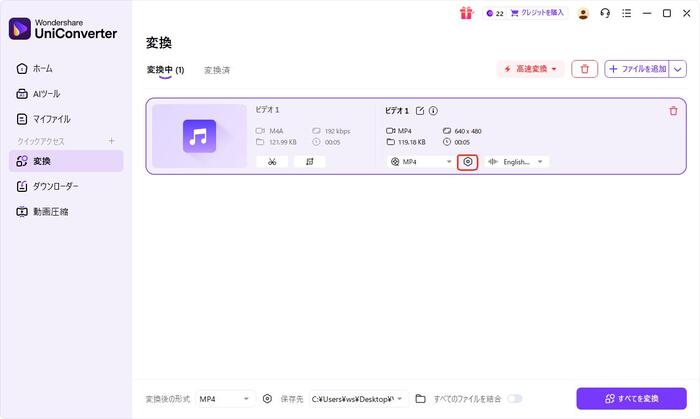Browse the output folder icon
Screen dimensions: 700x419
tap(420, 398)
